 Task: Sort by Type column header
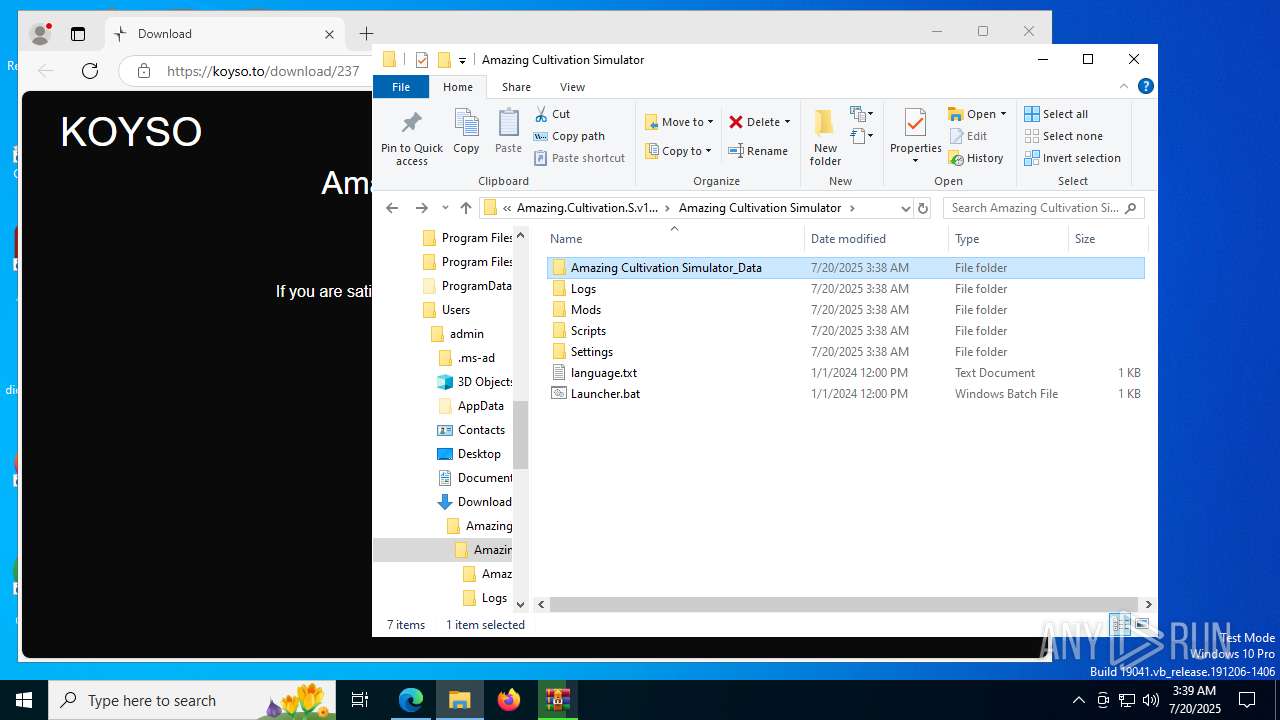click(1008, 239)
